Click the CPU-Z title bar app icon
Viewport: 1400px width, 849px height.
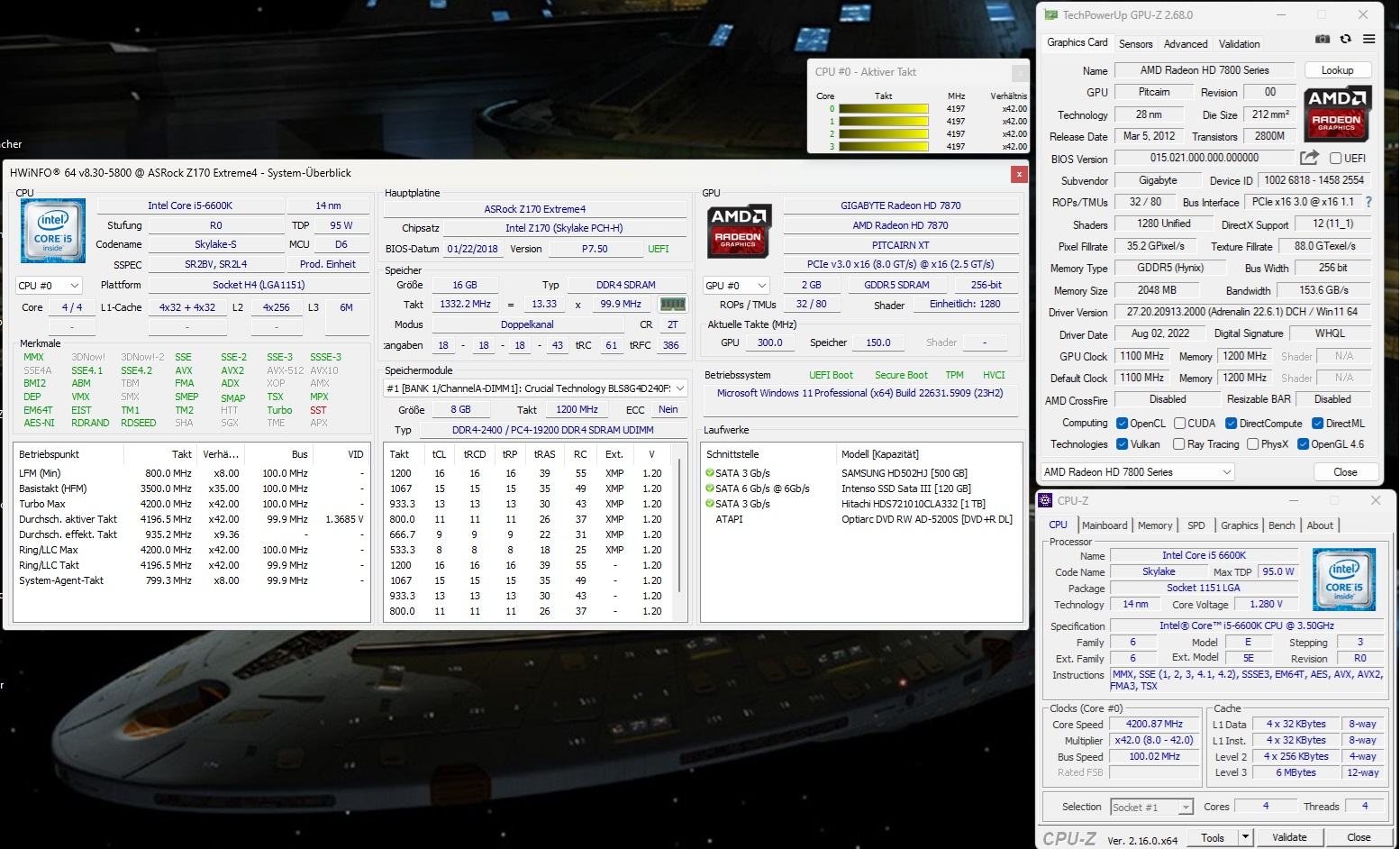[1046, 500]
